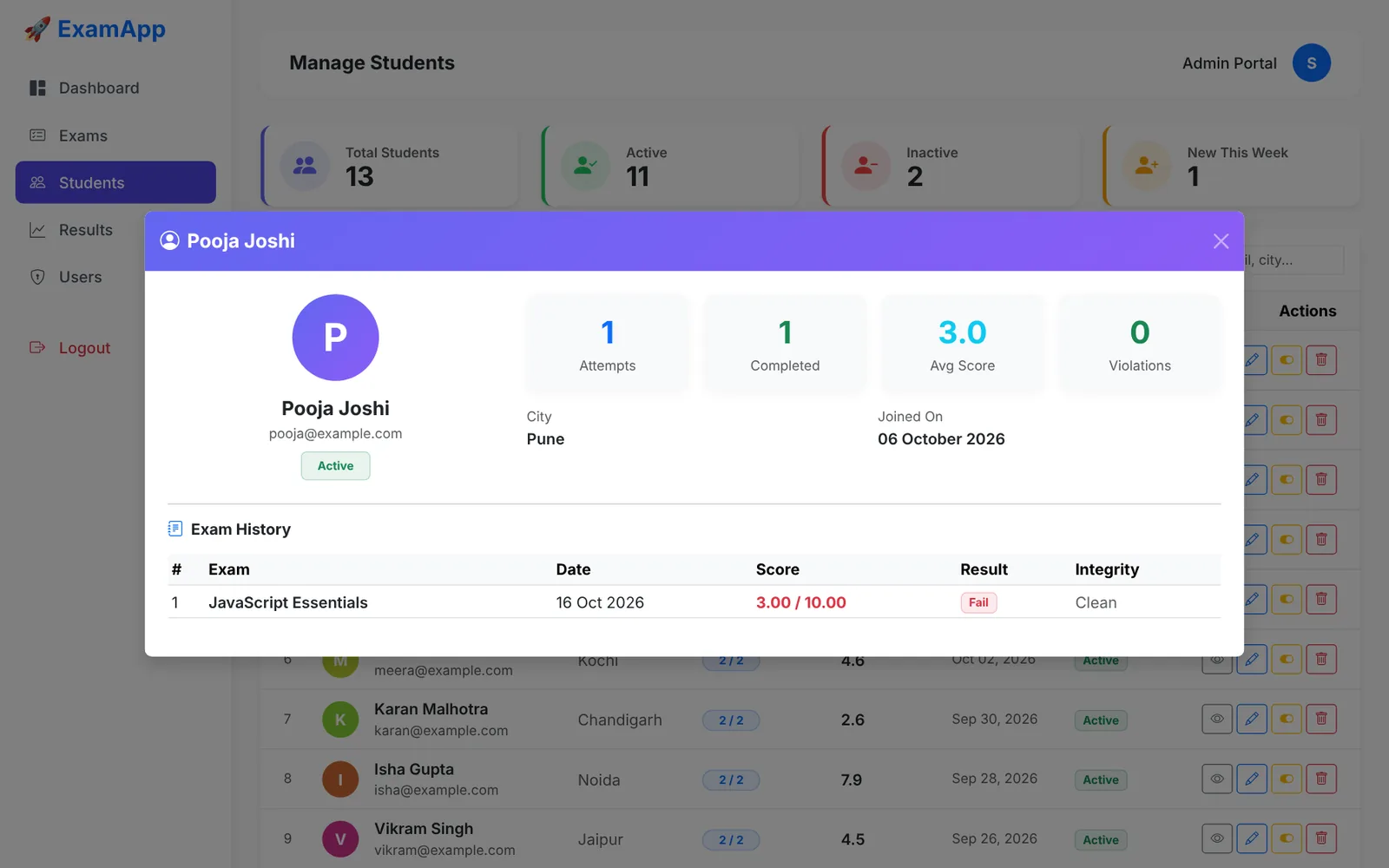View Isha Gupta's details with eye icon

click(x=1217, y=779)
